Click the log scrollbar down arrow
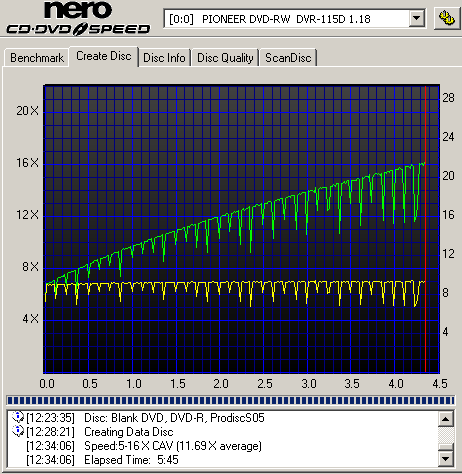The width and height of the screenshot is (462, 474). tap(446, 459)
